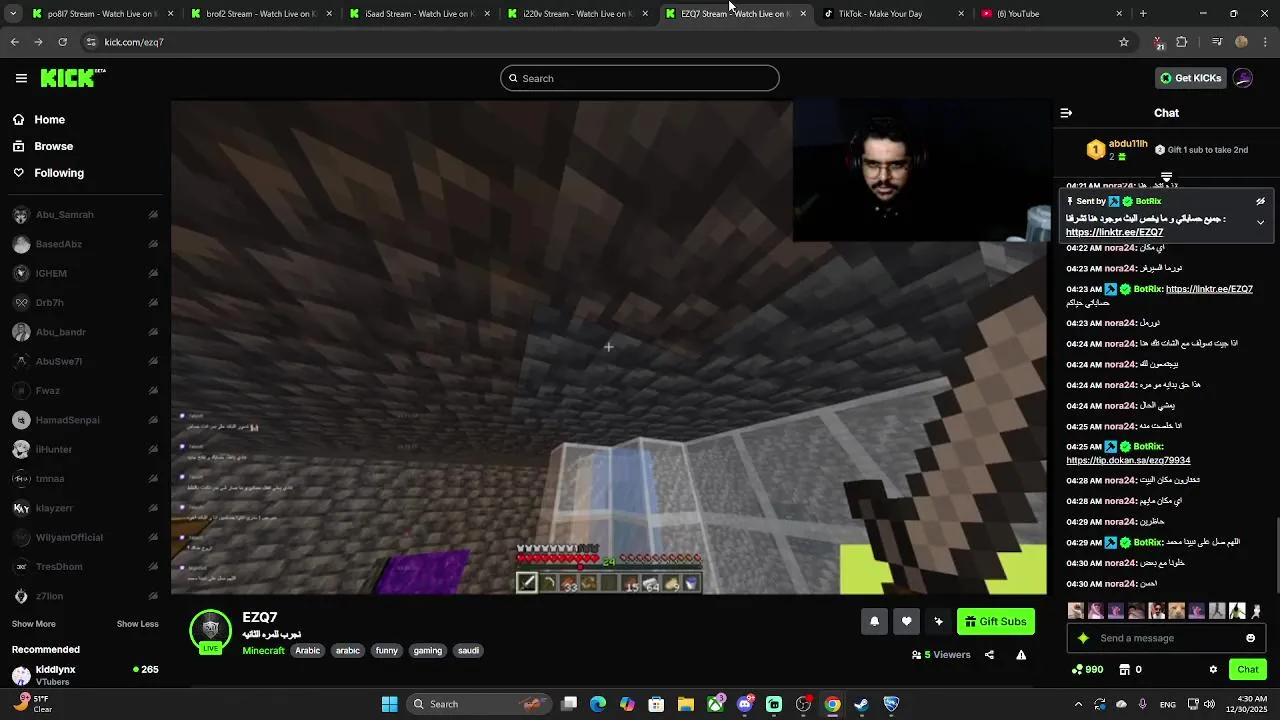Reload the page in browser toolbar

62,42
